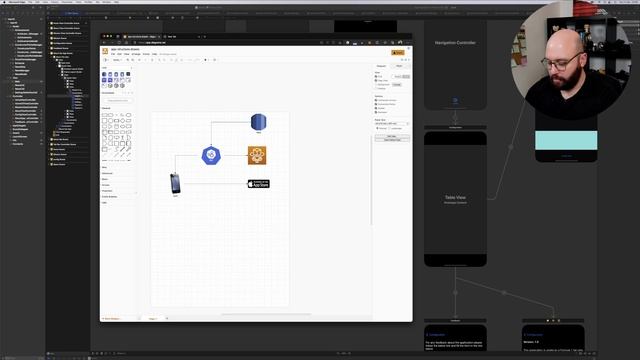The image size is (640, 360).
Task: Collapse the General shapes section
Action: [106, 108]
